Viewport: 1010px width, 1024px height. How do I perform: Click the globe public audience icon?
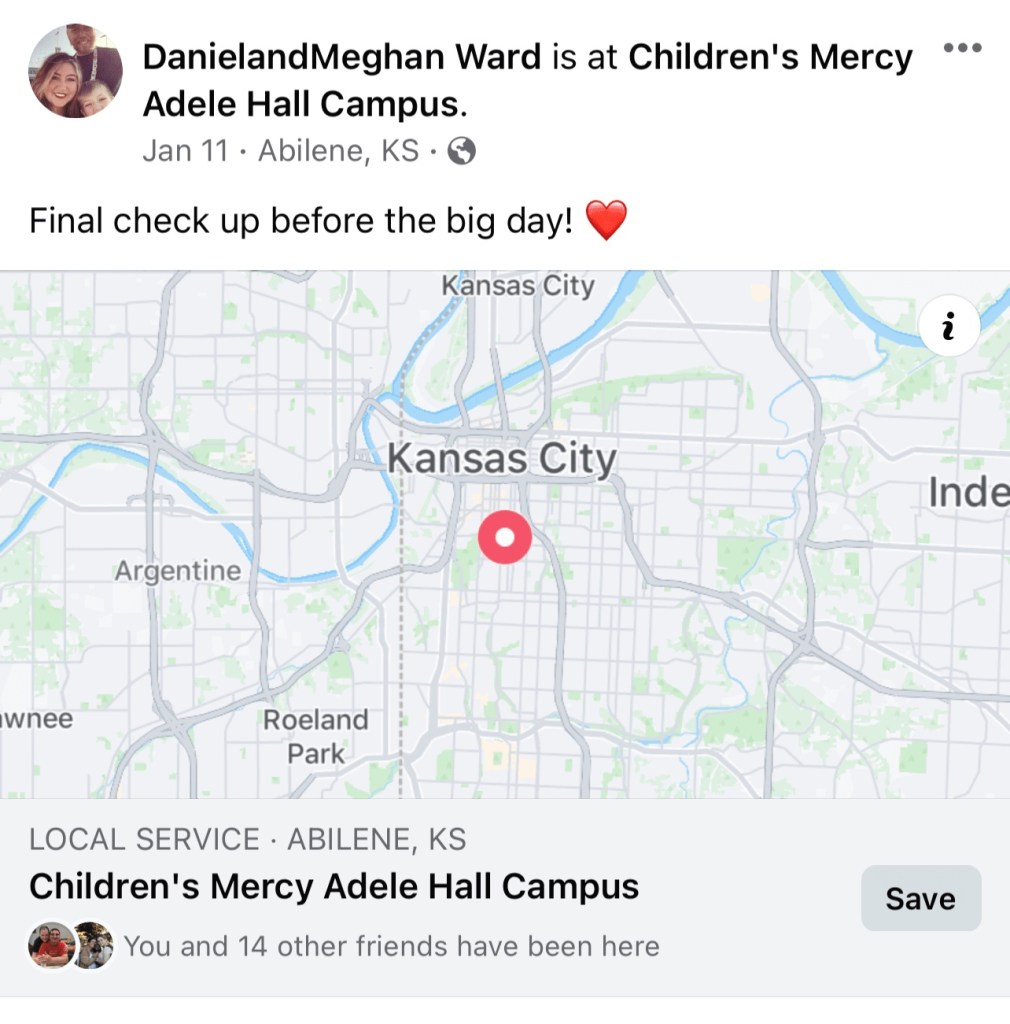(x=462, y=151)
